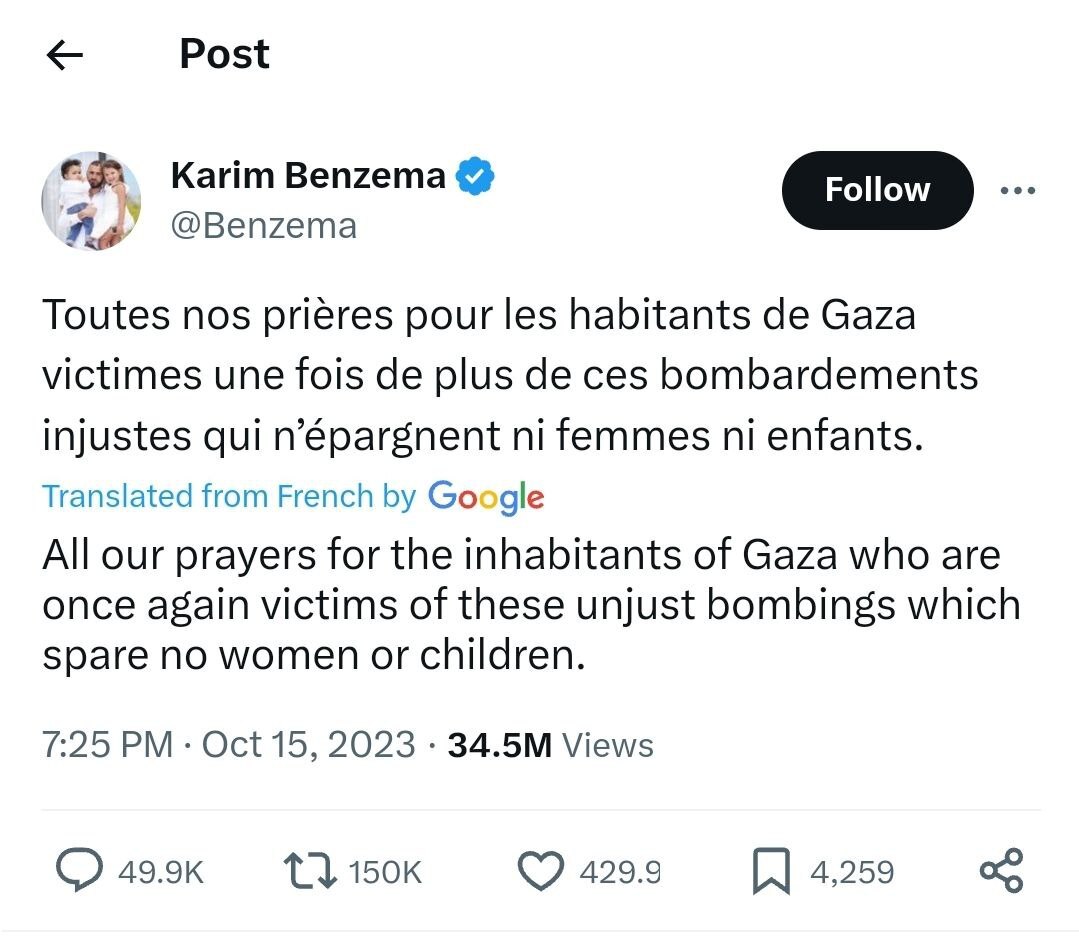Click the blue verified badge
The image size is (1079, 937).
coord(475,177)
